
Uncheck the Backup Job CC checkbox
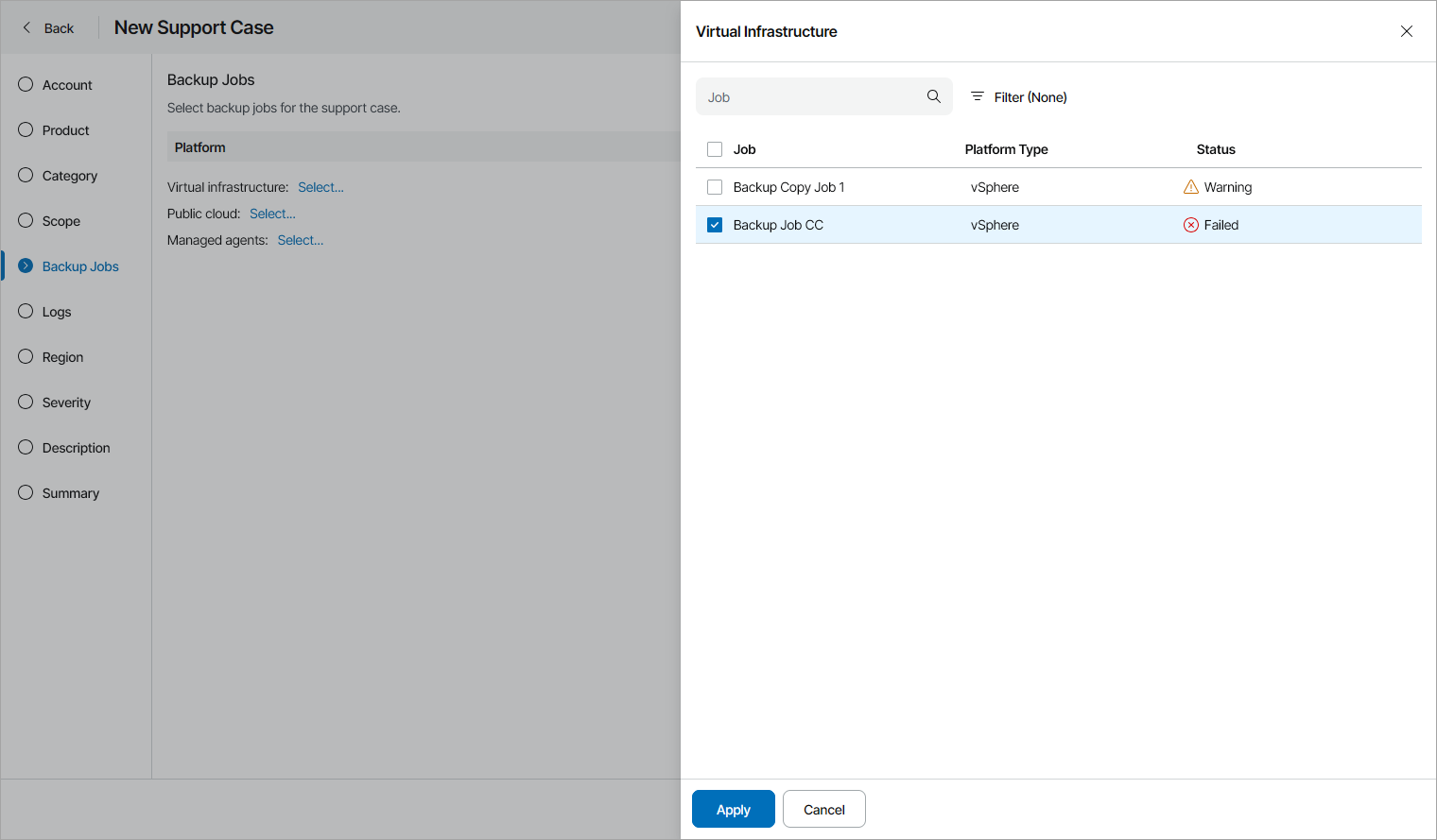click(714, 224)
